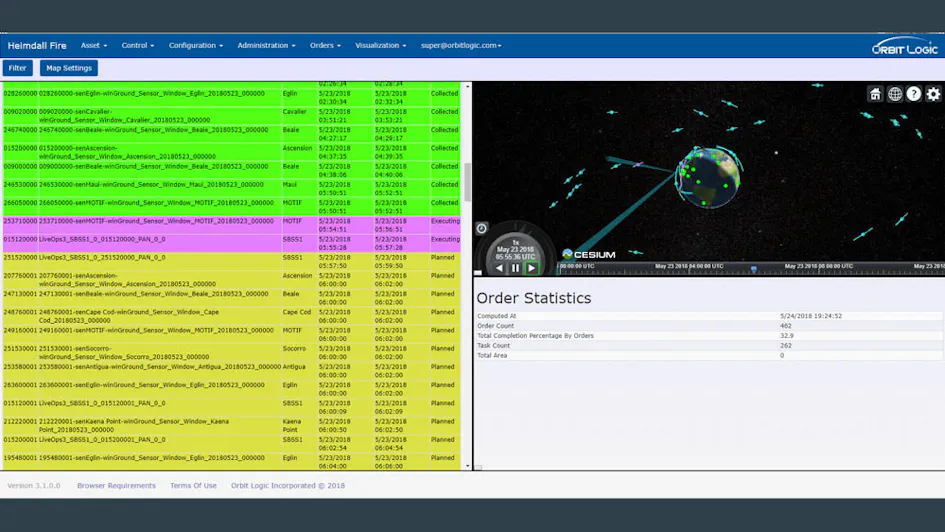Select executing row 253710000 senMOTIF

click(231, 225)
